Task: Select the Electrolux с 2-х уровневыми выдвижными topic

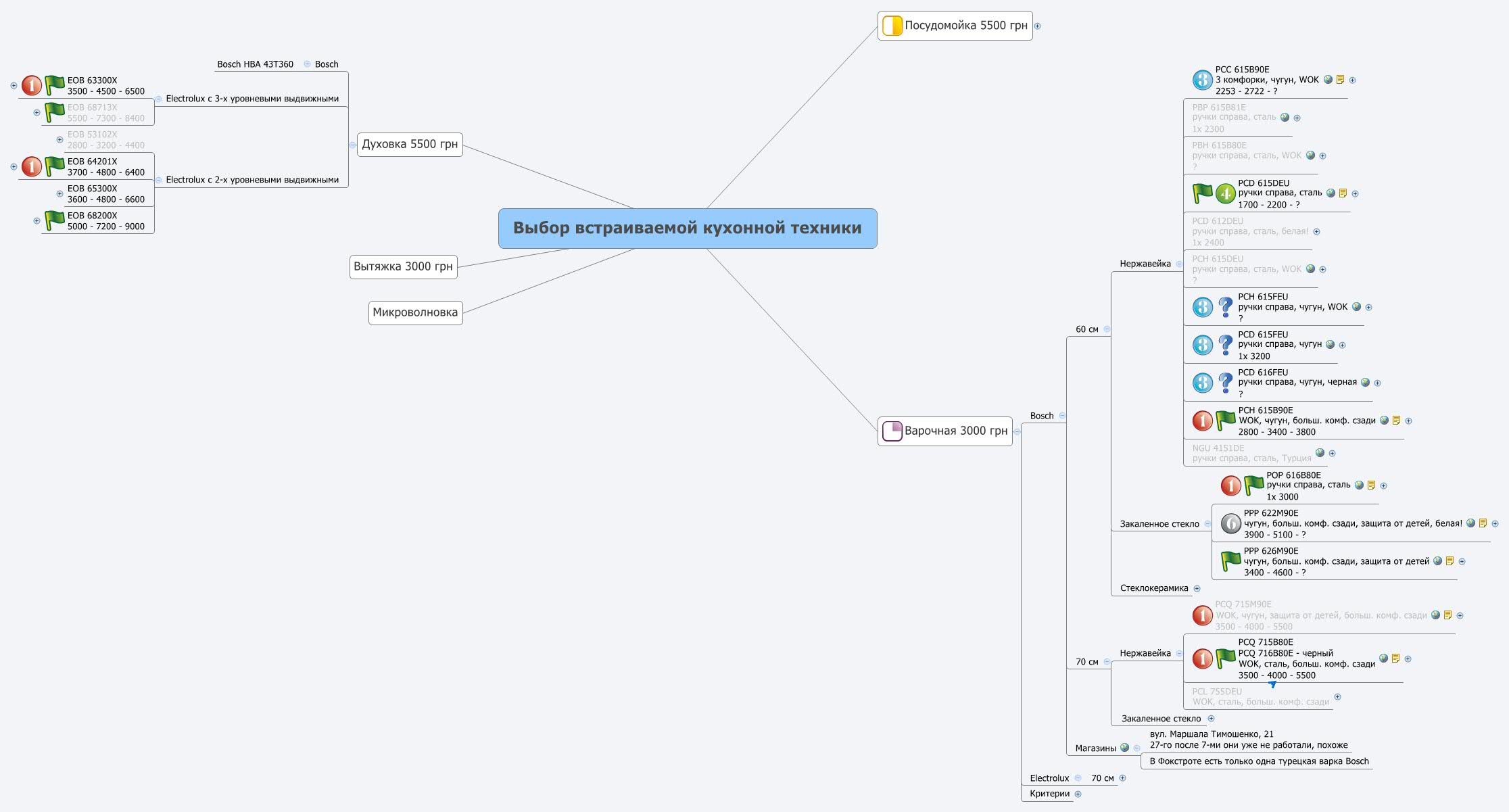Action: 252,180
